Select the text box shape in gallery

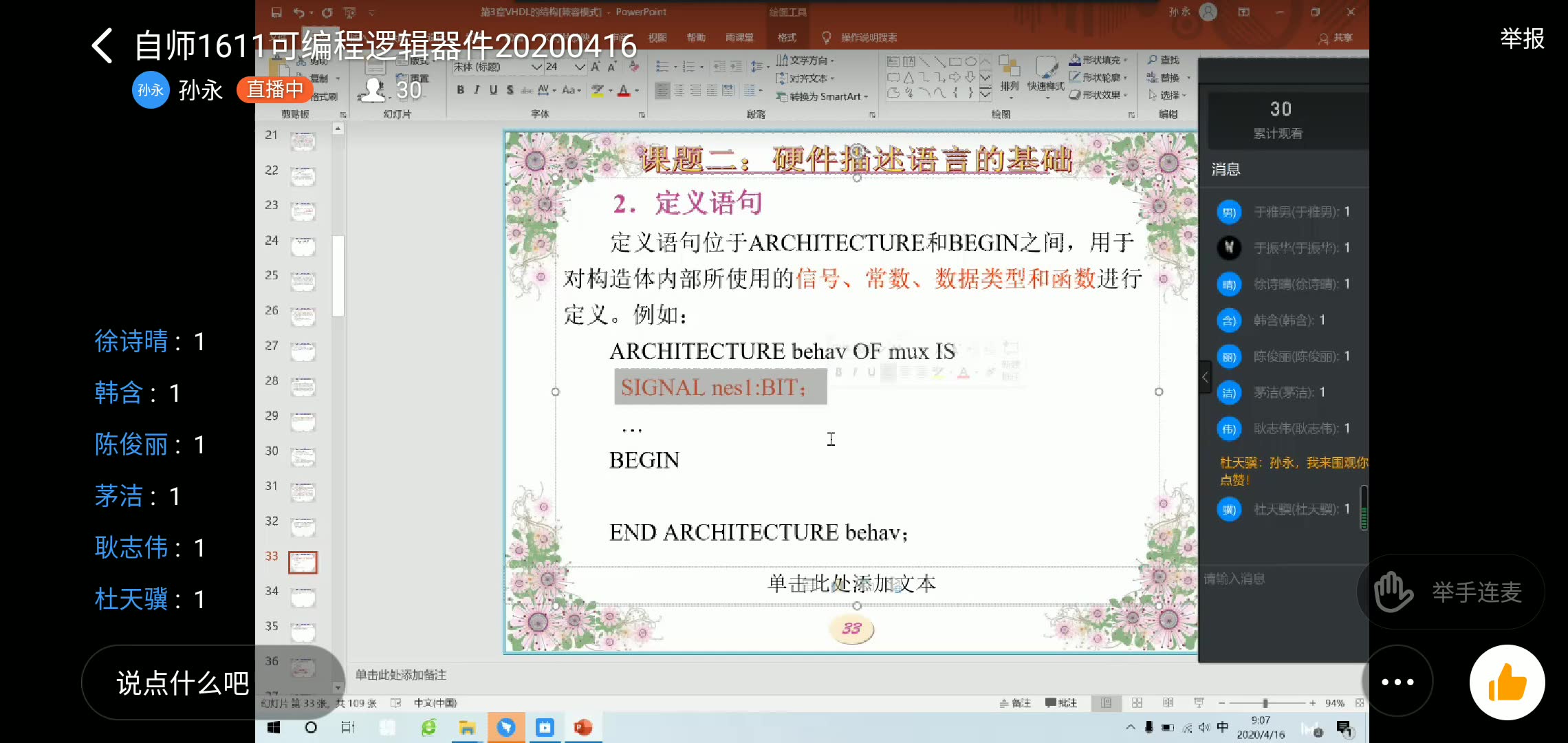coord(893,62)
